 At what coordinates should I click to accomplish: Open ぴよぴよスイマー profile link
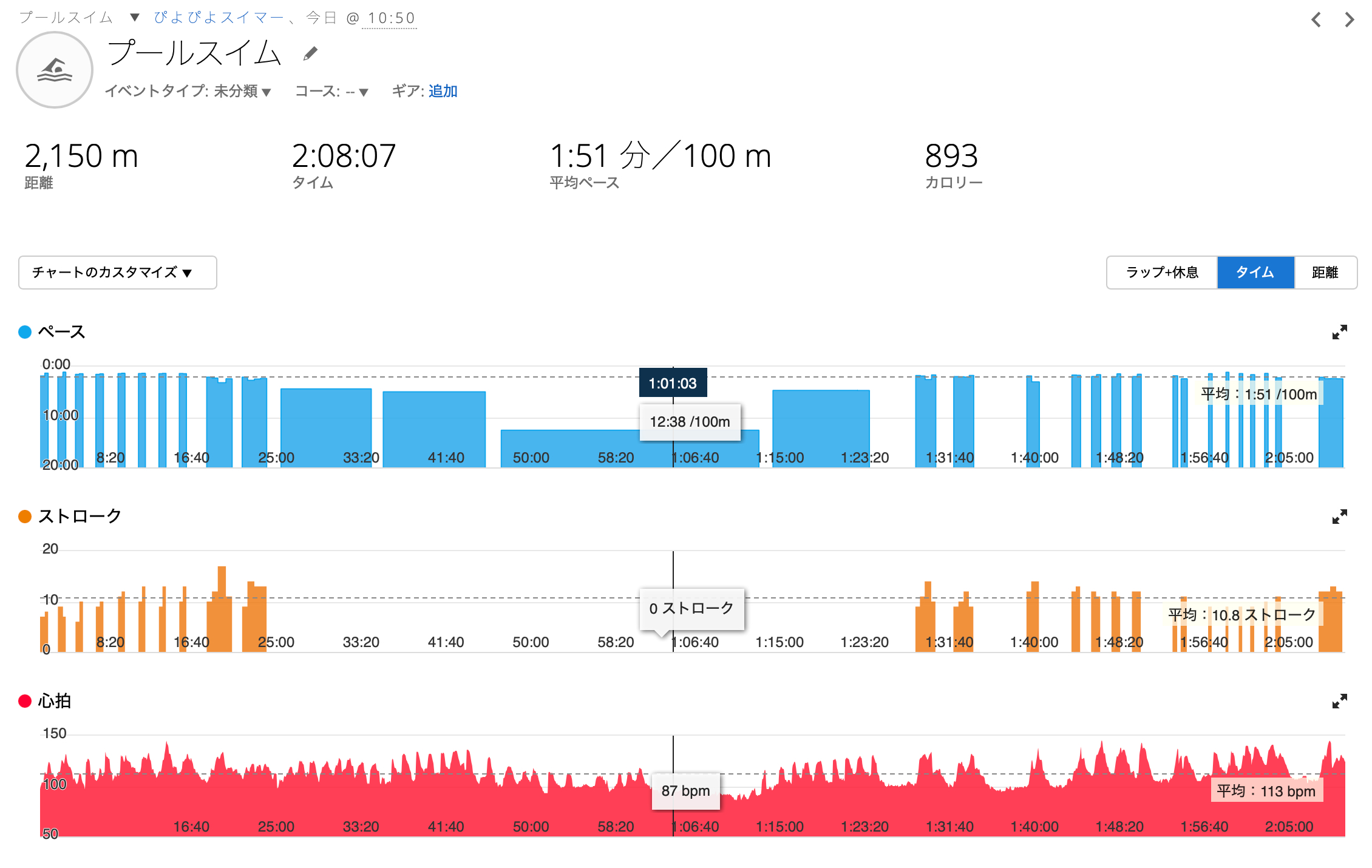(x=219, y=18)
